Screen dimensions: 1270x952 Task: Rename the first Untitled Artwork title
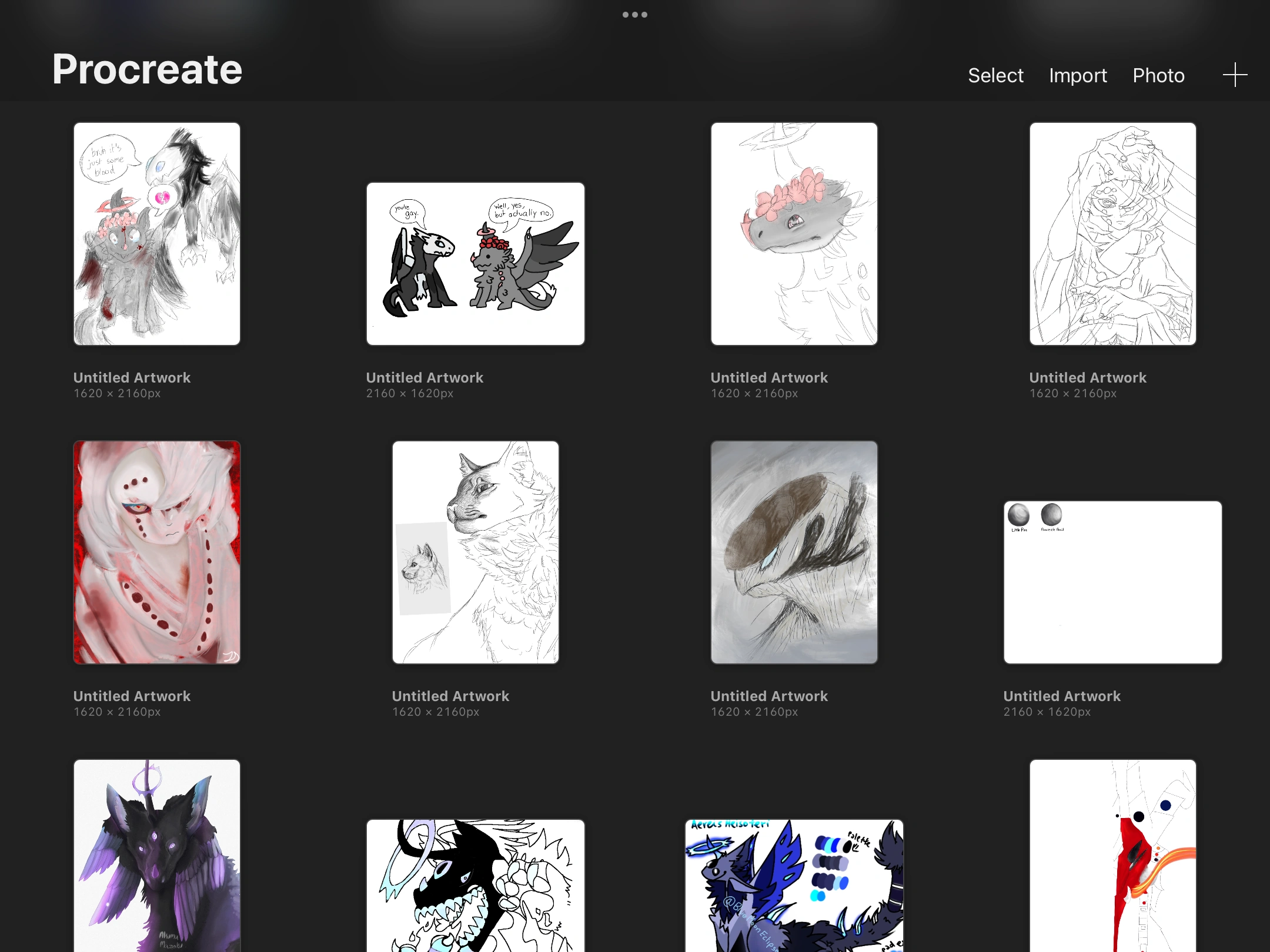(132, 377)
